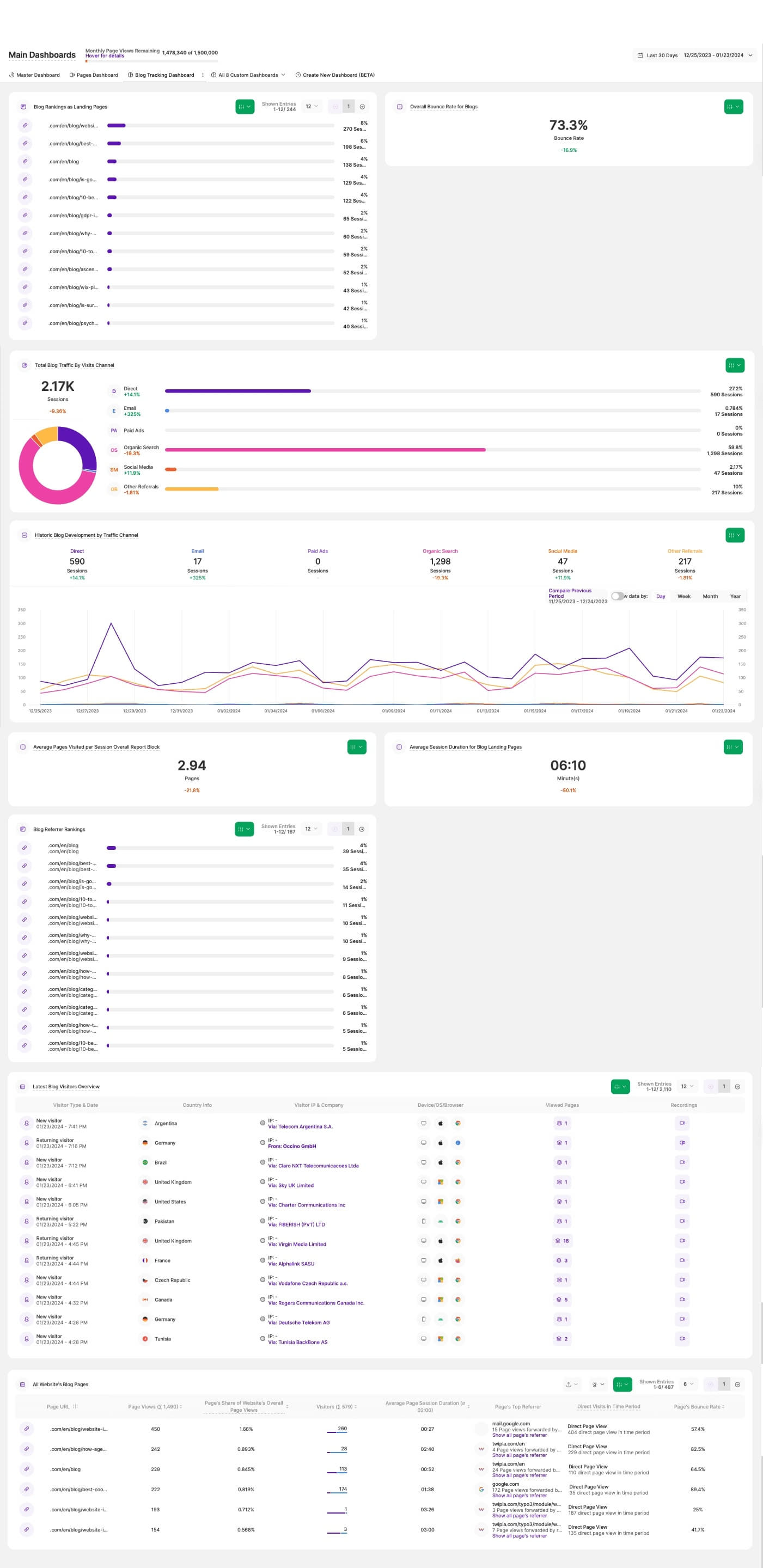The height and width of the screenshot is (1568, 763).
Task: Click three-dot menu beside Blog Tracking Dashboard
Action: click(203, 75)
